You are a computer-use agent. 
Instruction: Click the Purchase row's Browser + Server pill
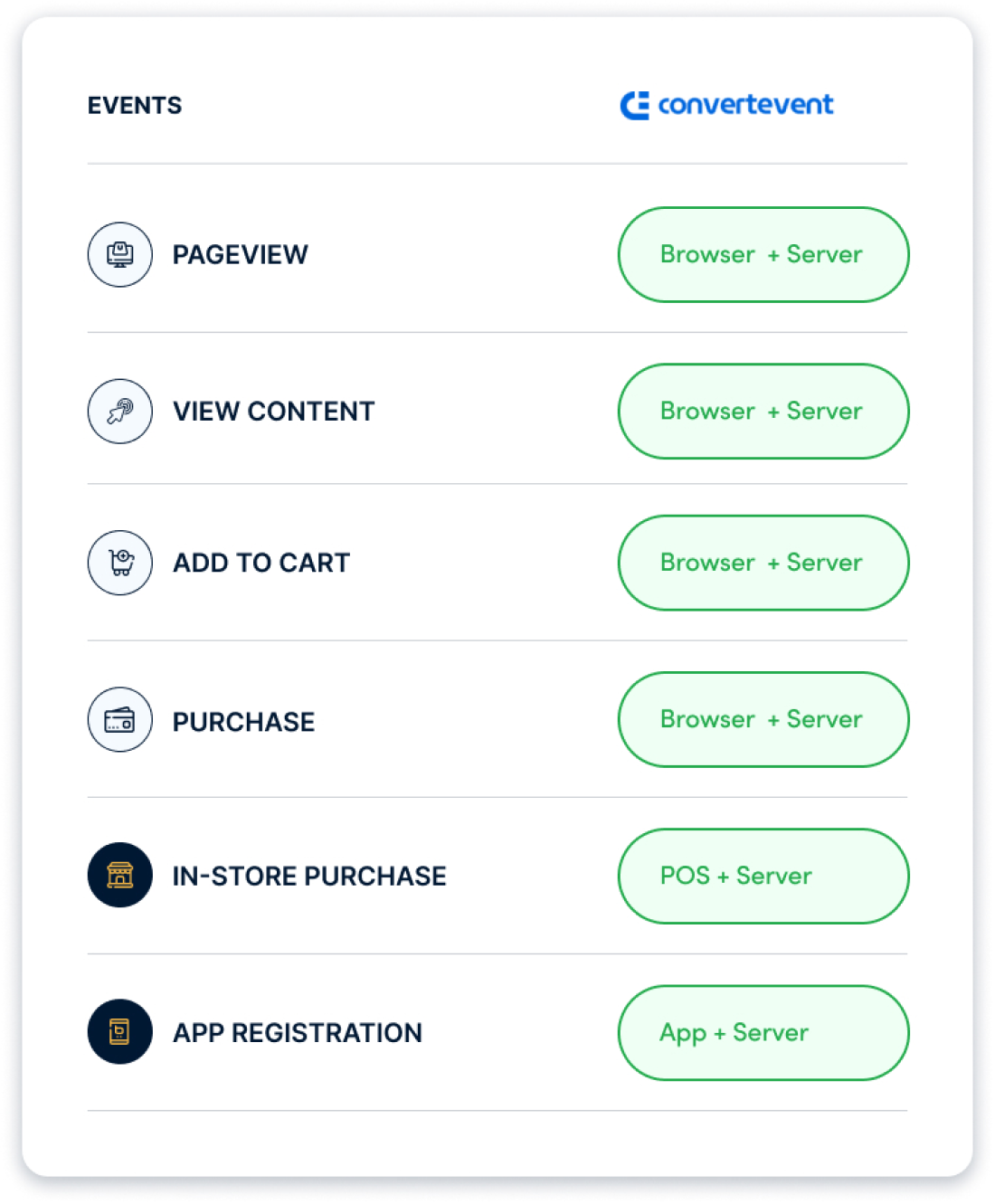763,719
